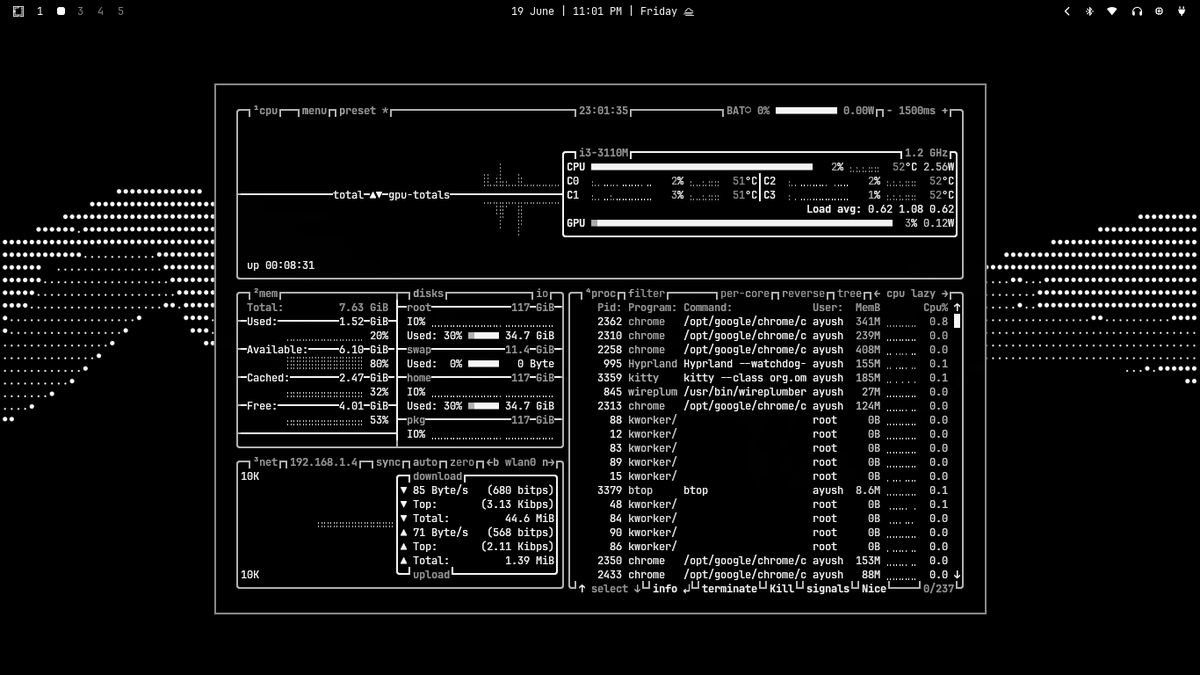This screenshot has height=675, width=1200.
Task: Switch to workspace 1 in the top bar
Action: click(40, 11)
